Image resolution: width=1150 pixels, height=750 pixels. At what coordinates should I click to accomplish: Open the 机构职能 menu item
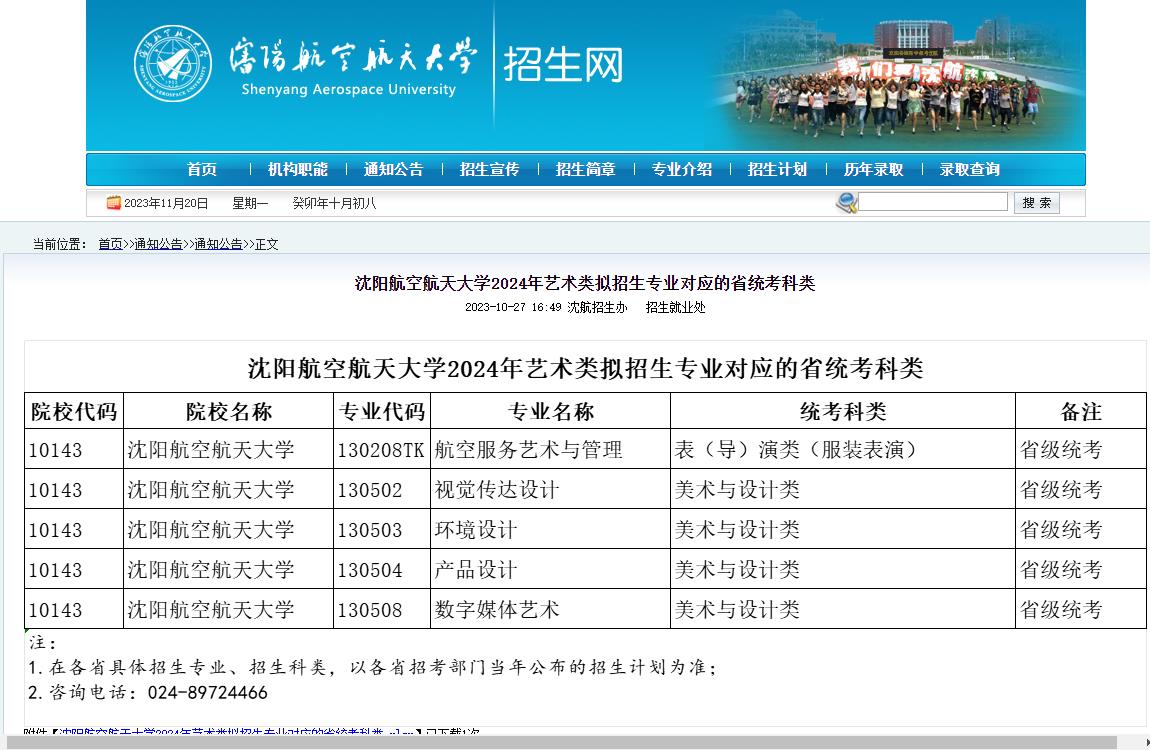pyautogui.click(x=298, y=169)
